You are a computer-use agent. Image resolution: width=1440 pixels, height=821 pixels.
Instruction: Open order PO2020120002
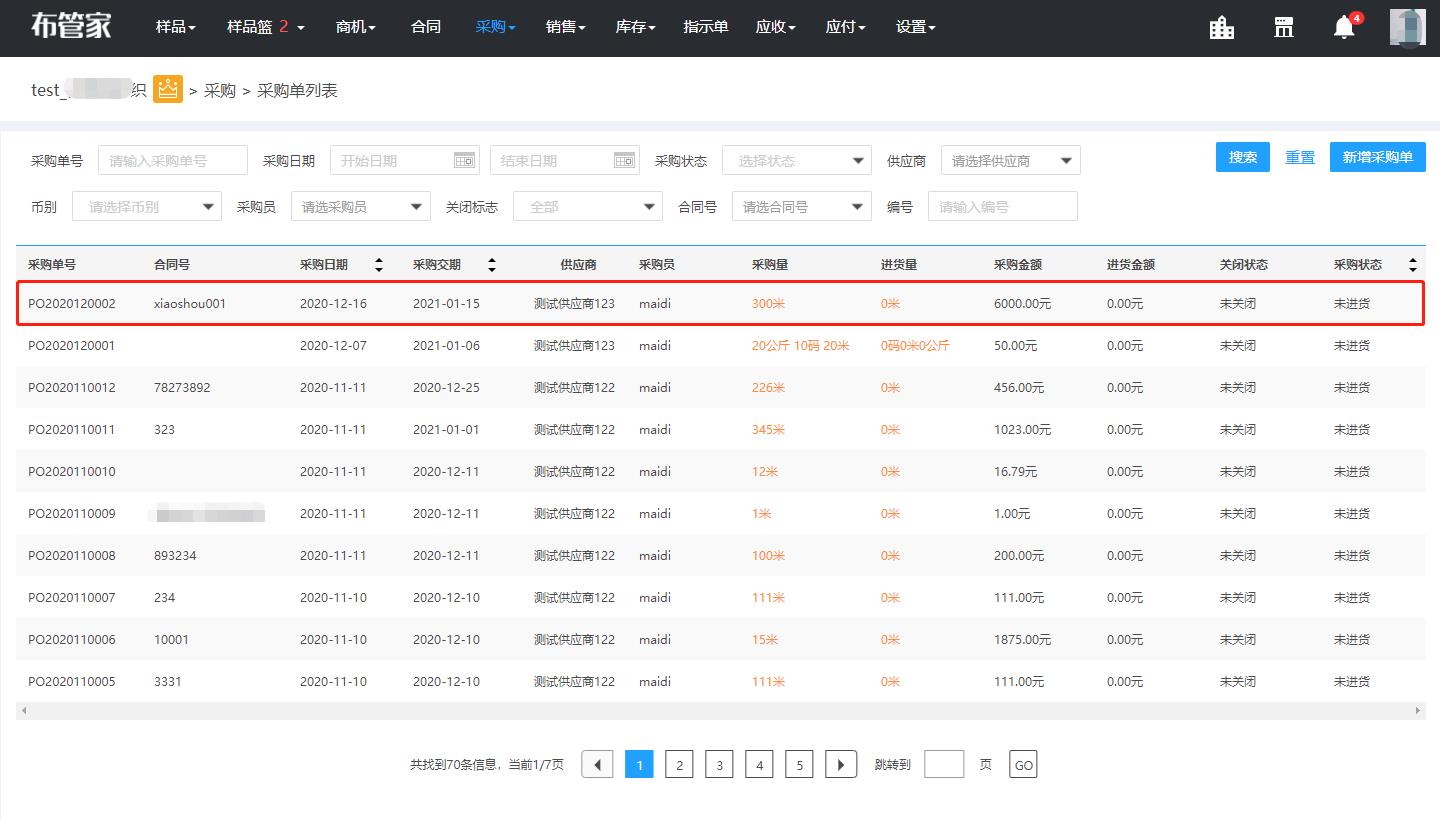(72, 303)
